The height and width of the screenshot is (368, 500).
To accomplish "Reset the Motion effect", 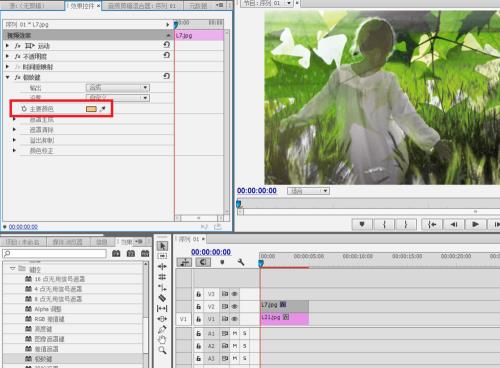I will pos(167,45).
